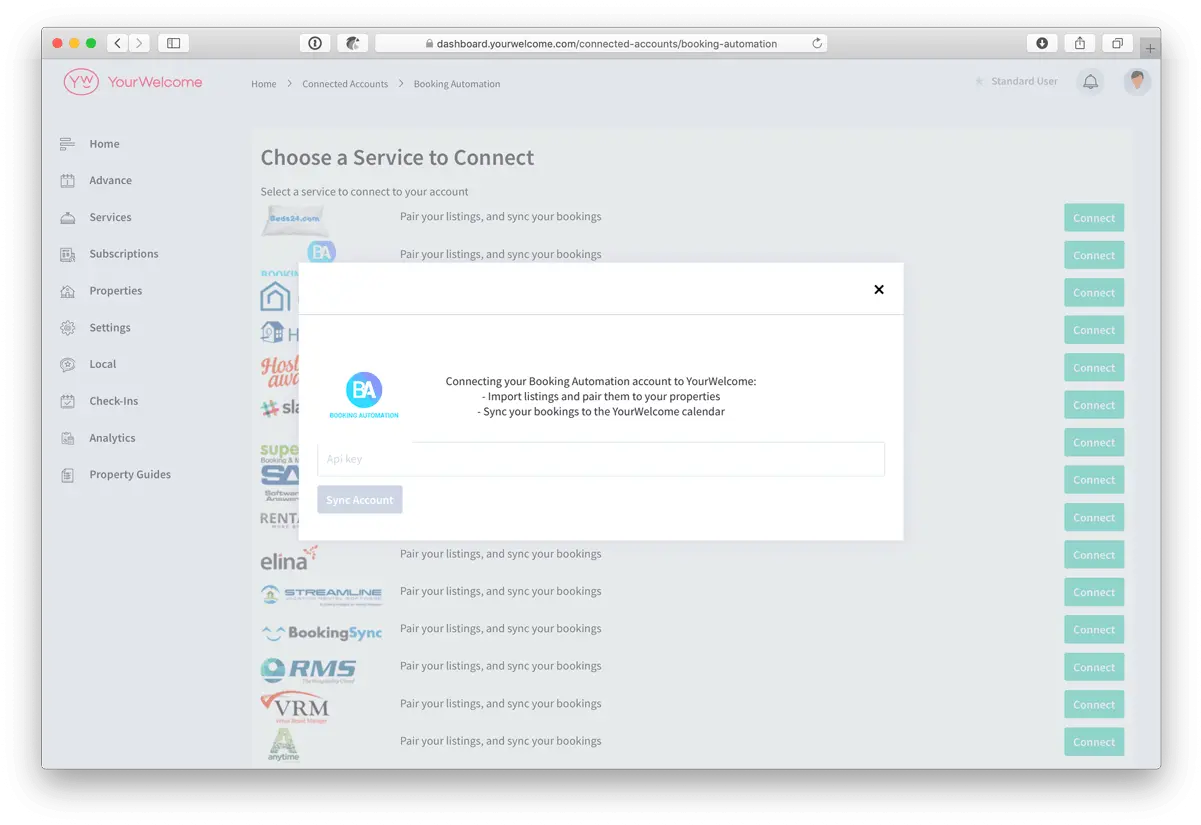This screenshot has height=825, width=1201.
Task: Click the Connect button in the slack row
Action: pyautogui.click(x=1094, y=405)
